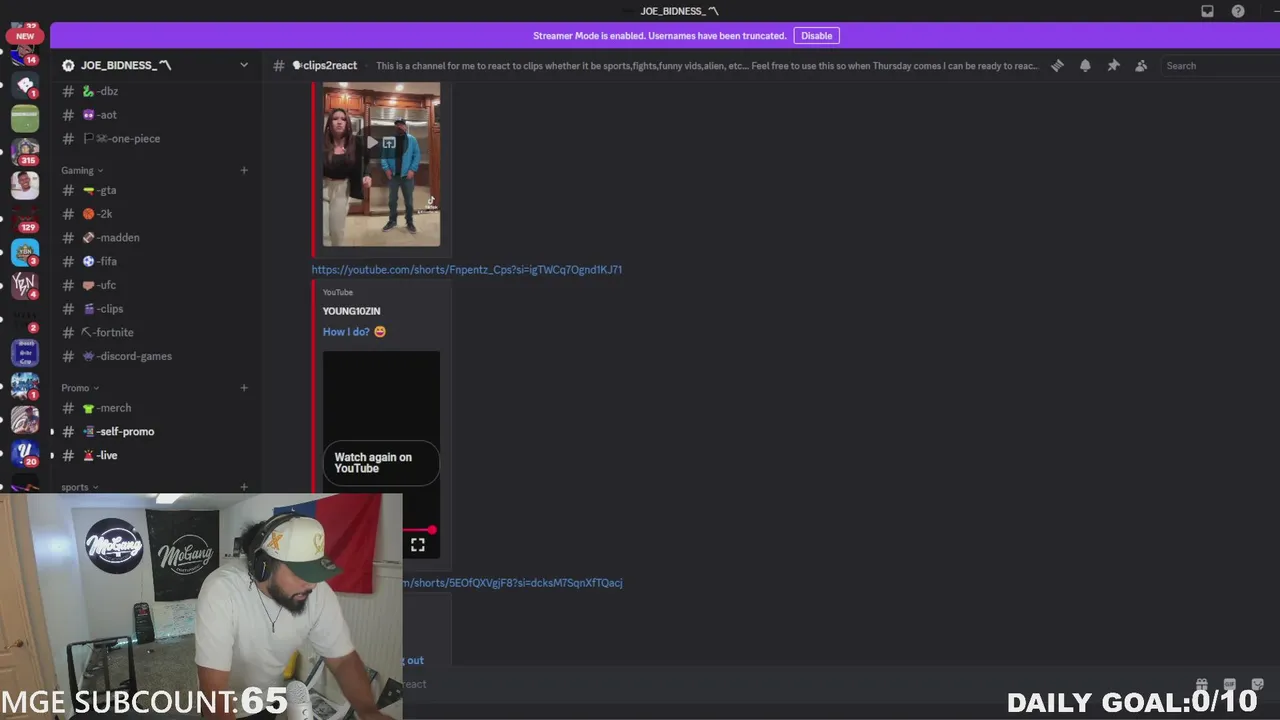This screenshot has height=720, width=1280.
Task: Open YOUNG10ZIN author link
Action: [351, 312]
